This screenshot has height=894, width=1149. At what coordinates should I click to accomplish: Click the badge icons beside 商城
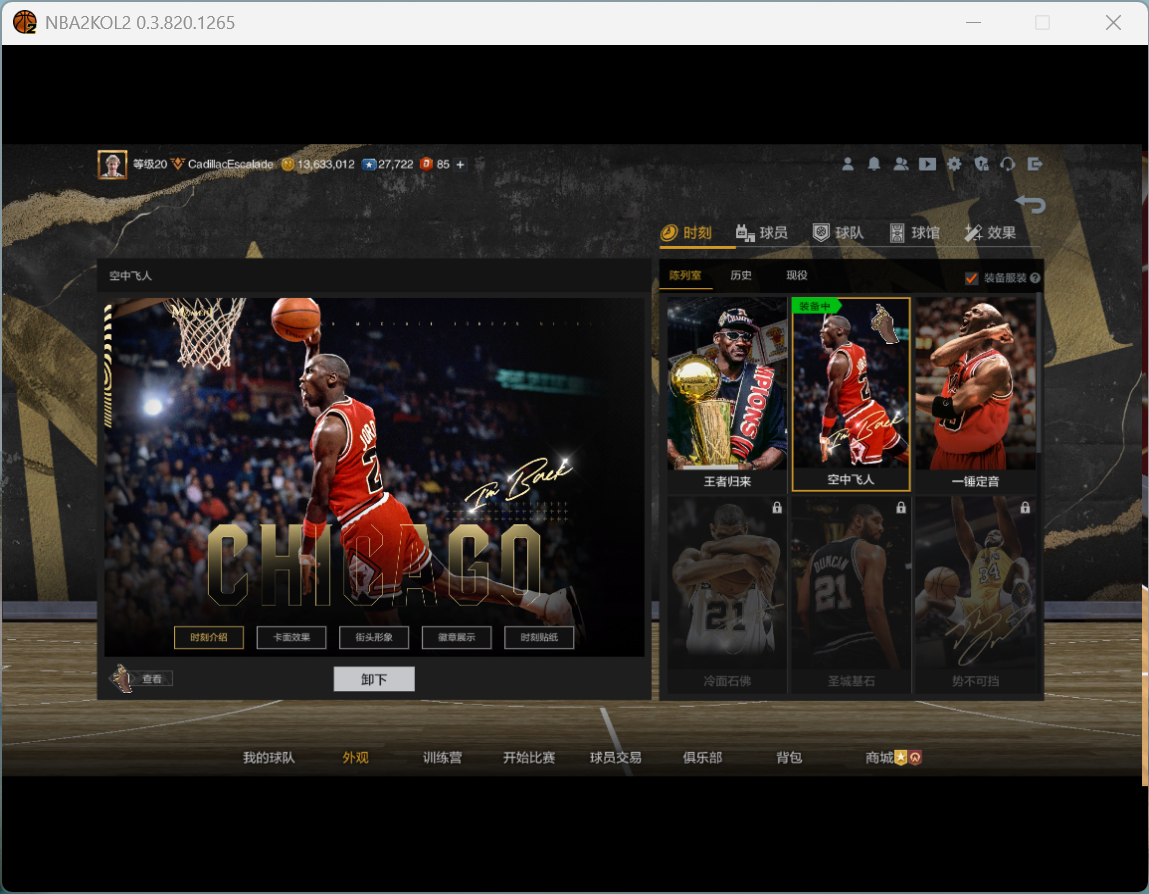point(908,758)
